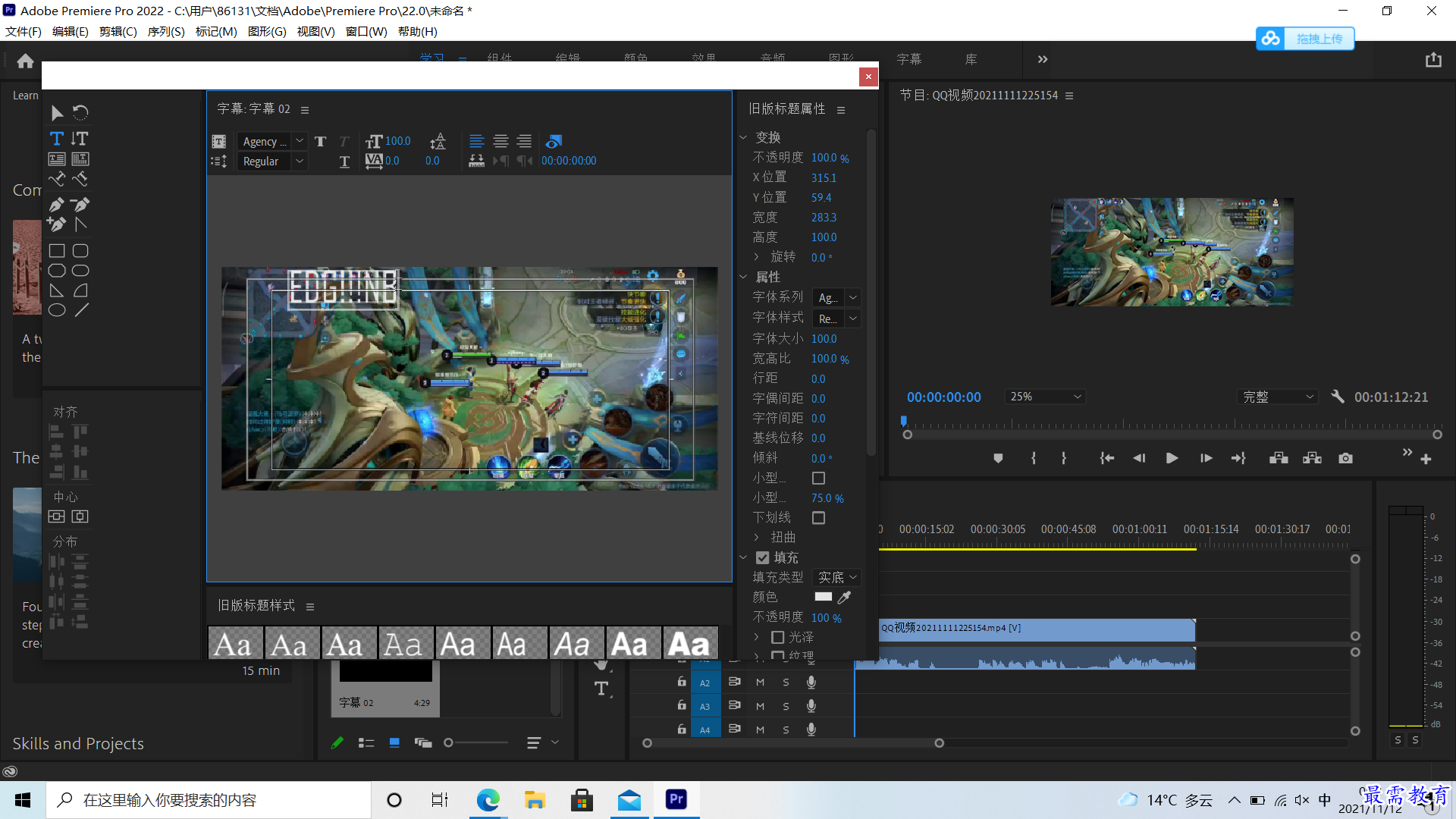This screenshot has width=1456, height=819.
Task: Select the Line tool
Action: coord(81,310)
